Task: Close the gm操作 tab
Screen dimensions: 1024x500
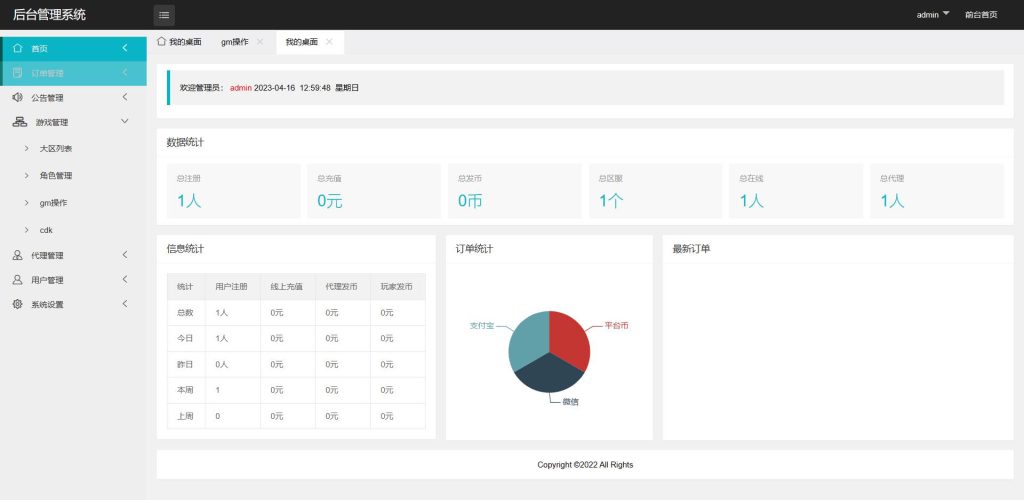Action: (260, 42)
